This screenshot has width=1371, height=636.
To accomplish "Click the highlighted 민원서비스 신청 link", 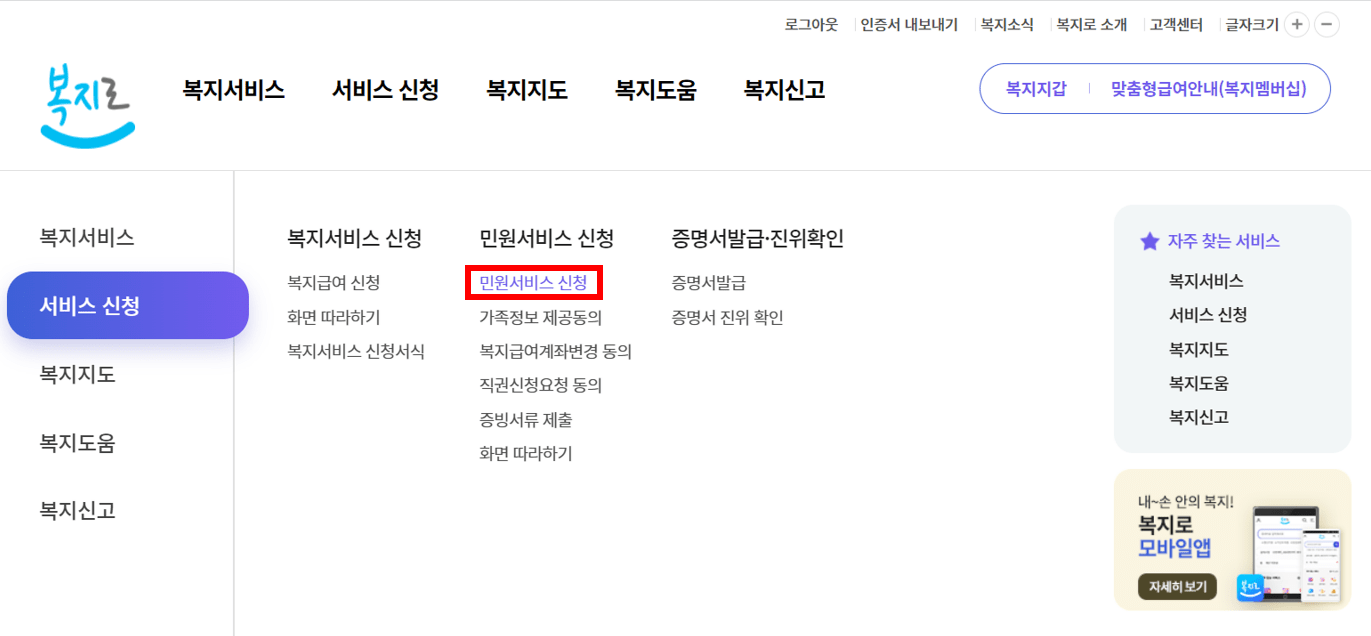I will tap(536, 283).
